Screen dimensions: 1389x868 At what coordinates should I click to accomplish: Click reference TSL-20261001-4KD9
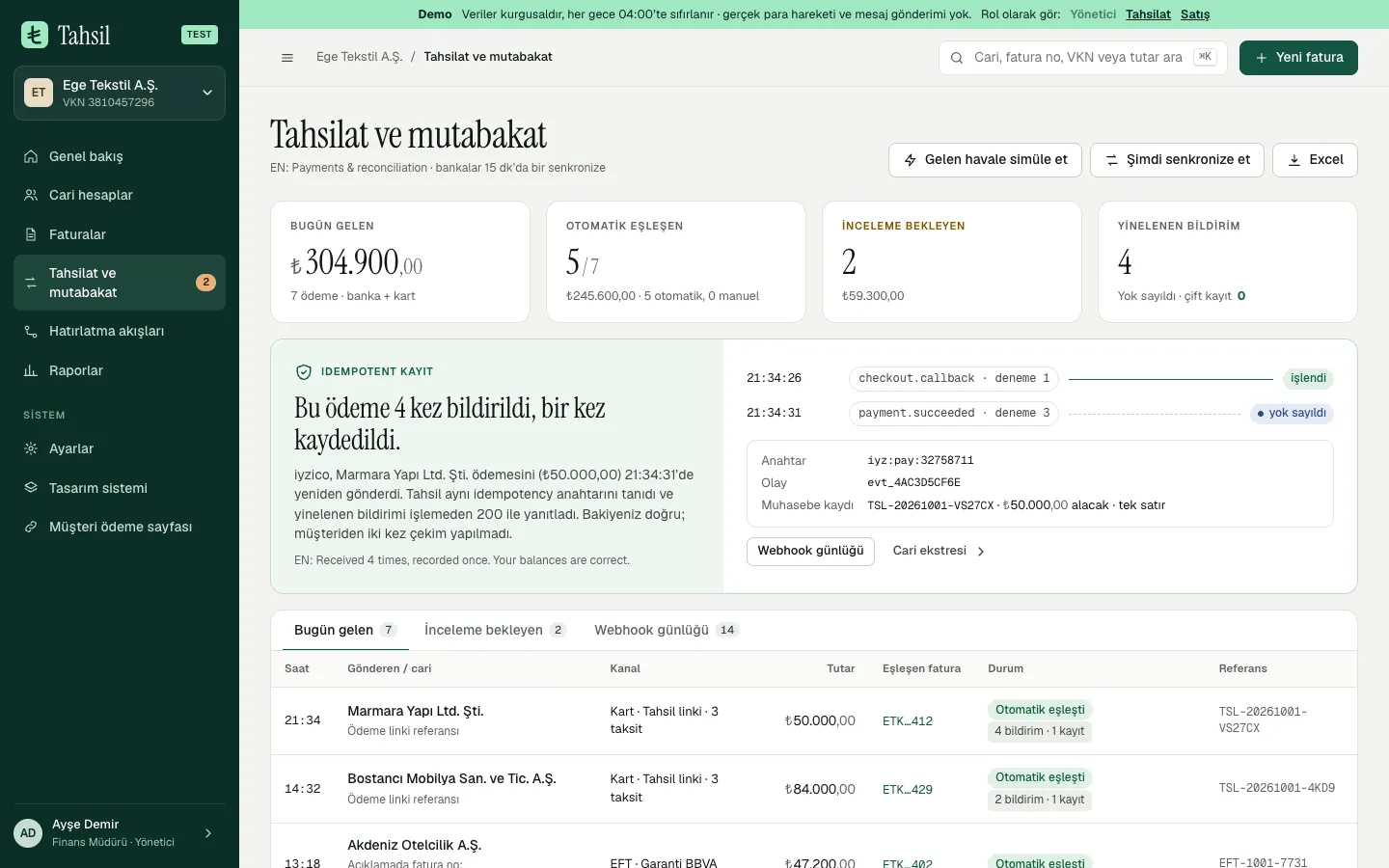[x=1277, y=789]
